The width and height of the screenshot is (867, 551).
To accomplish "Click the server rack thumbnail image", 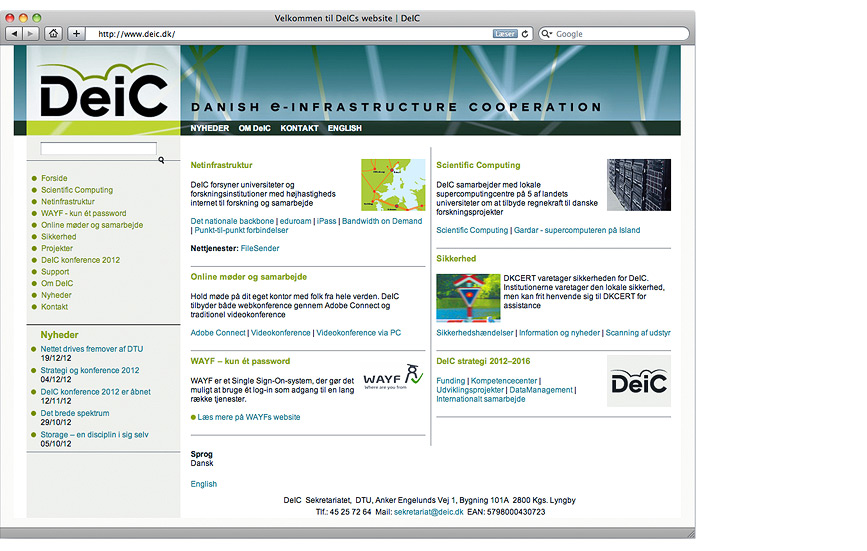I will [x=639, y=185].
